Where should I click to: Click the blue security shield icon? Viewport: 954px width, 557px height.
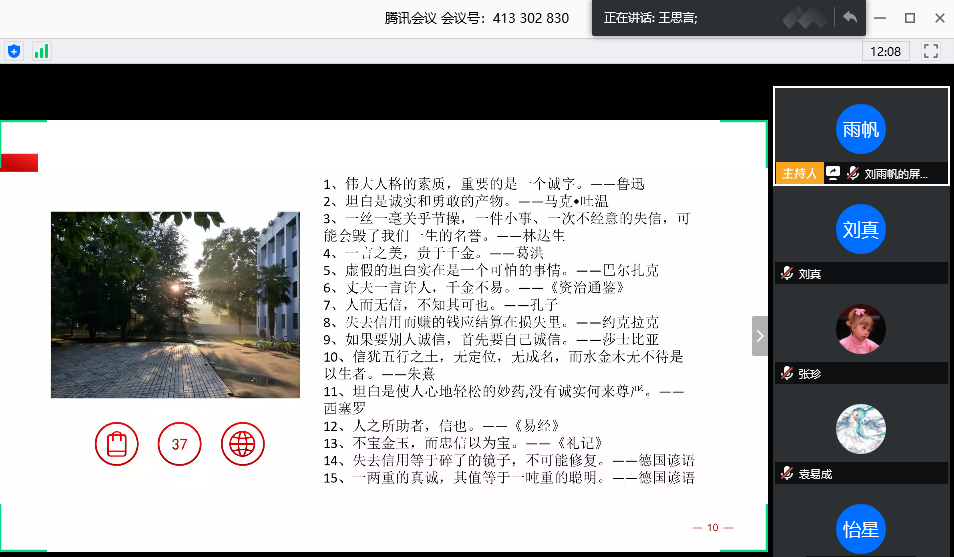(14, 50)
